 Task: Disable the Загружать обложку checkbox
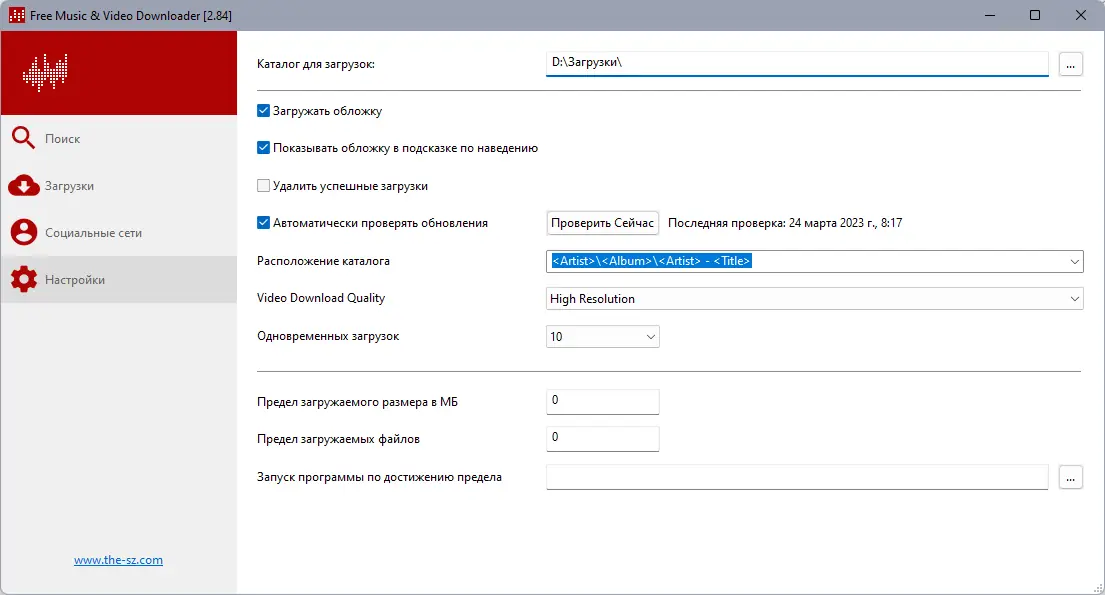(263, 111)
